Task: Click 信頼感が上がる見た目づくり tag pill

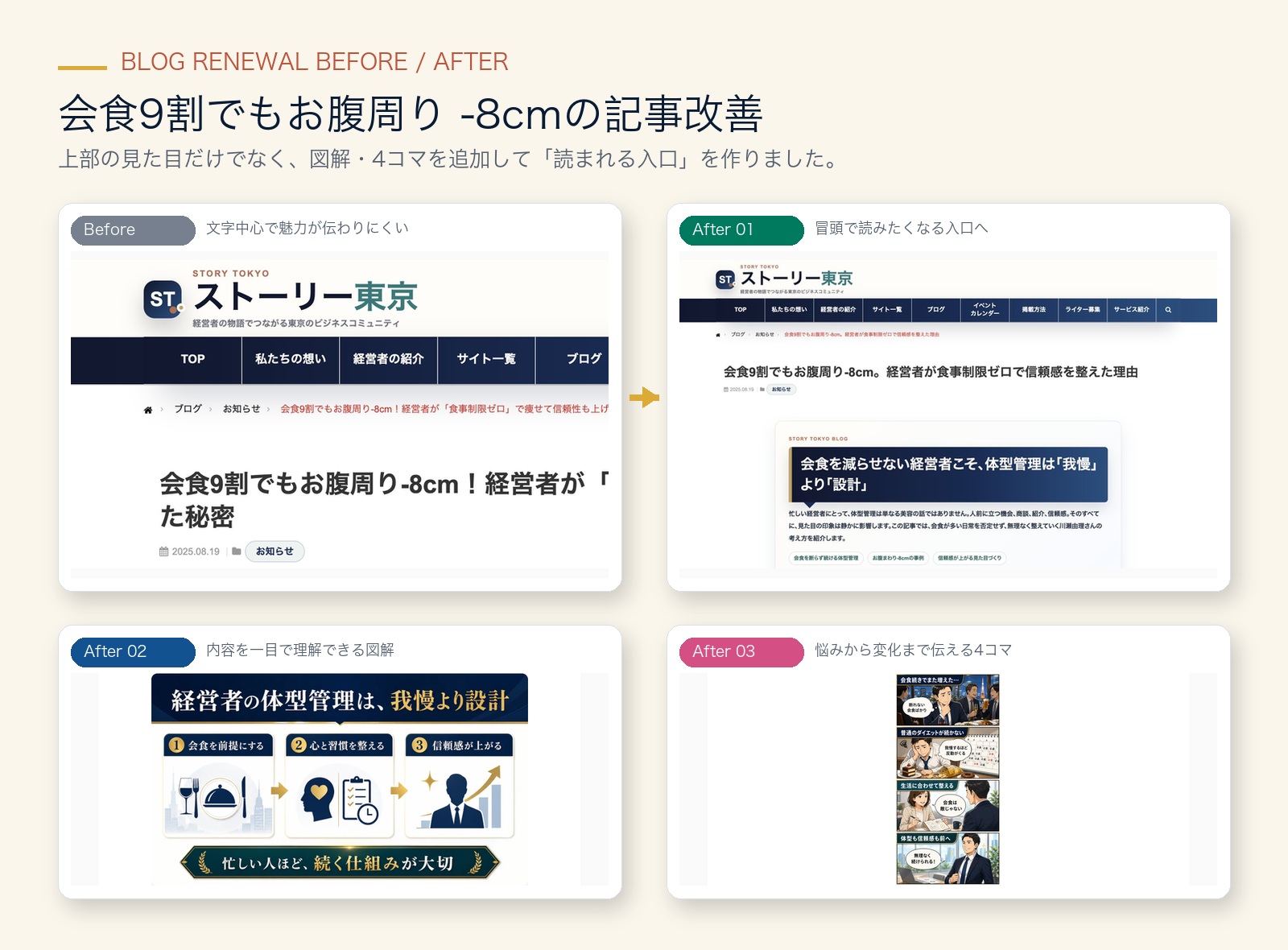Action: pos(970,558)
